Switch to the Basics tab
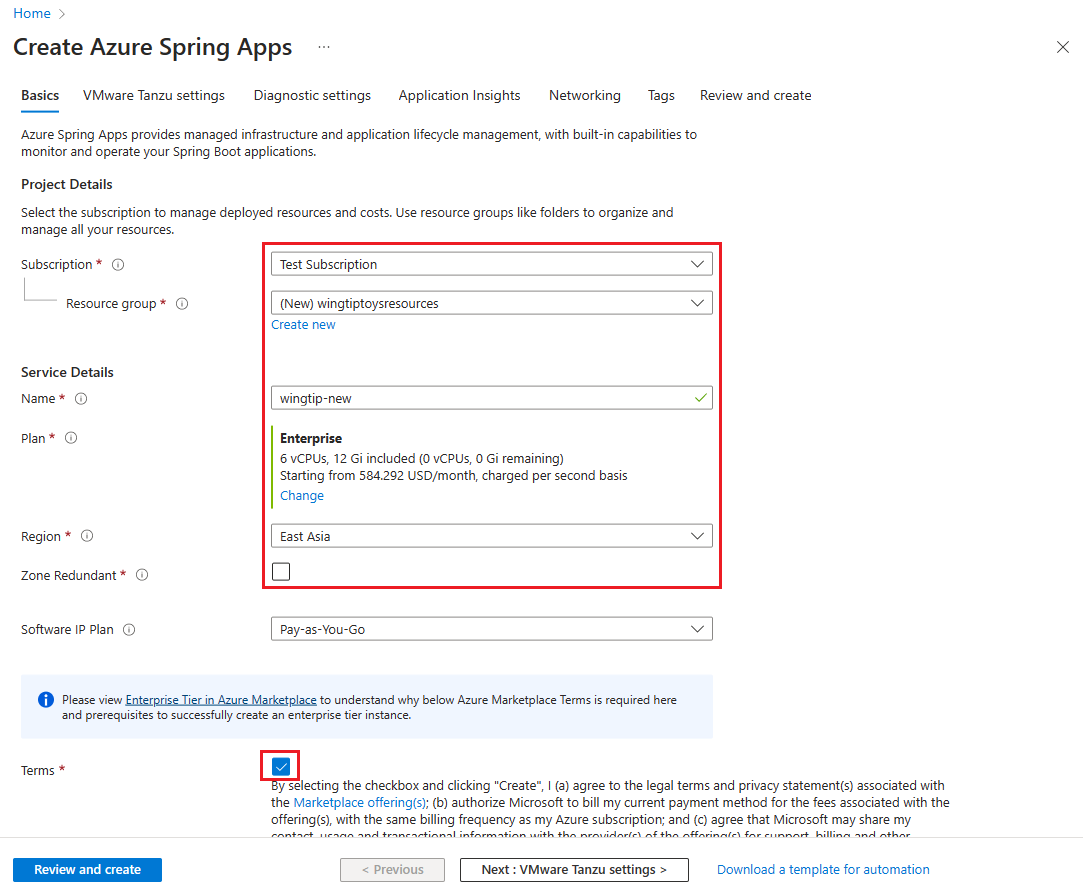Viewport: 1083px width, 888px height. coord(40,95)
